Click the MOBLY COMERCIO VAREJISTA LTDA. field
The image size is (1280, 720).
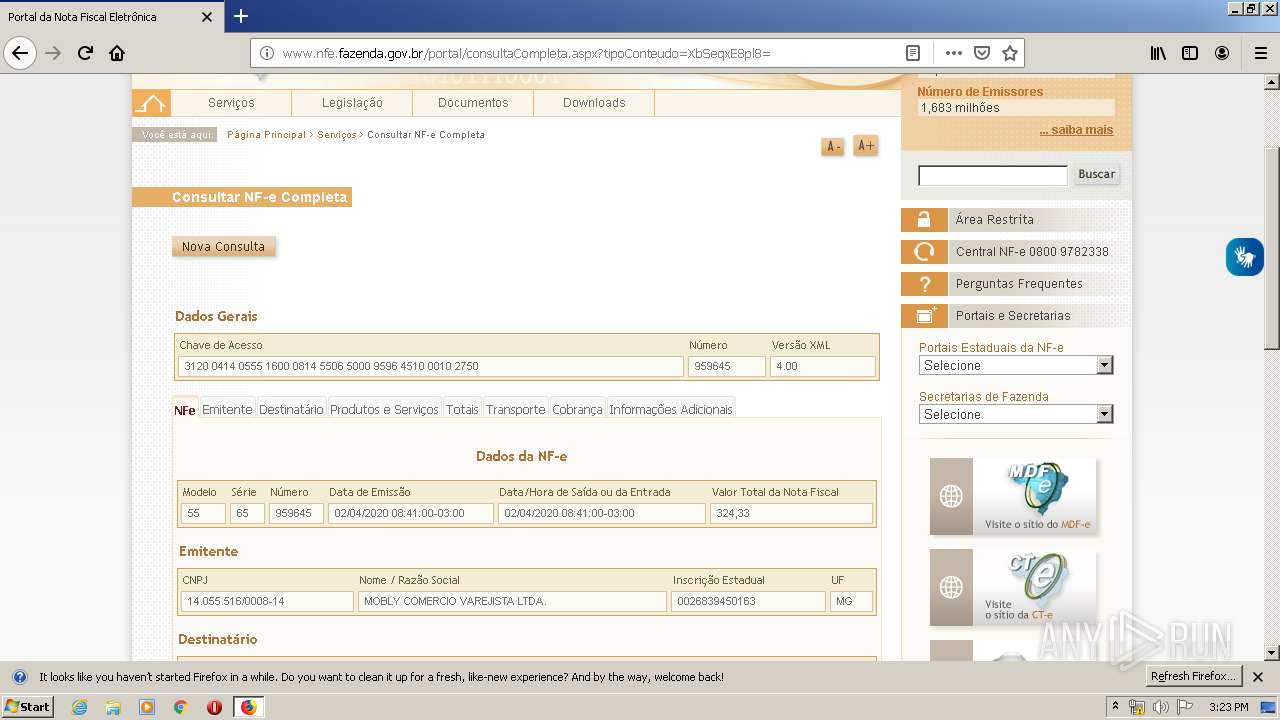(512, 601)
